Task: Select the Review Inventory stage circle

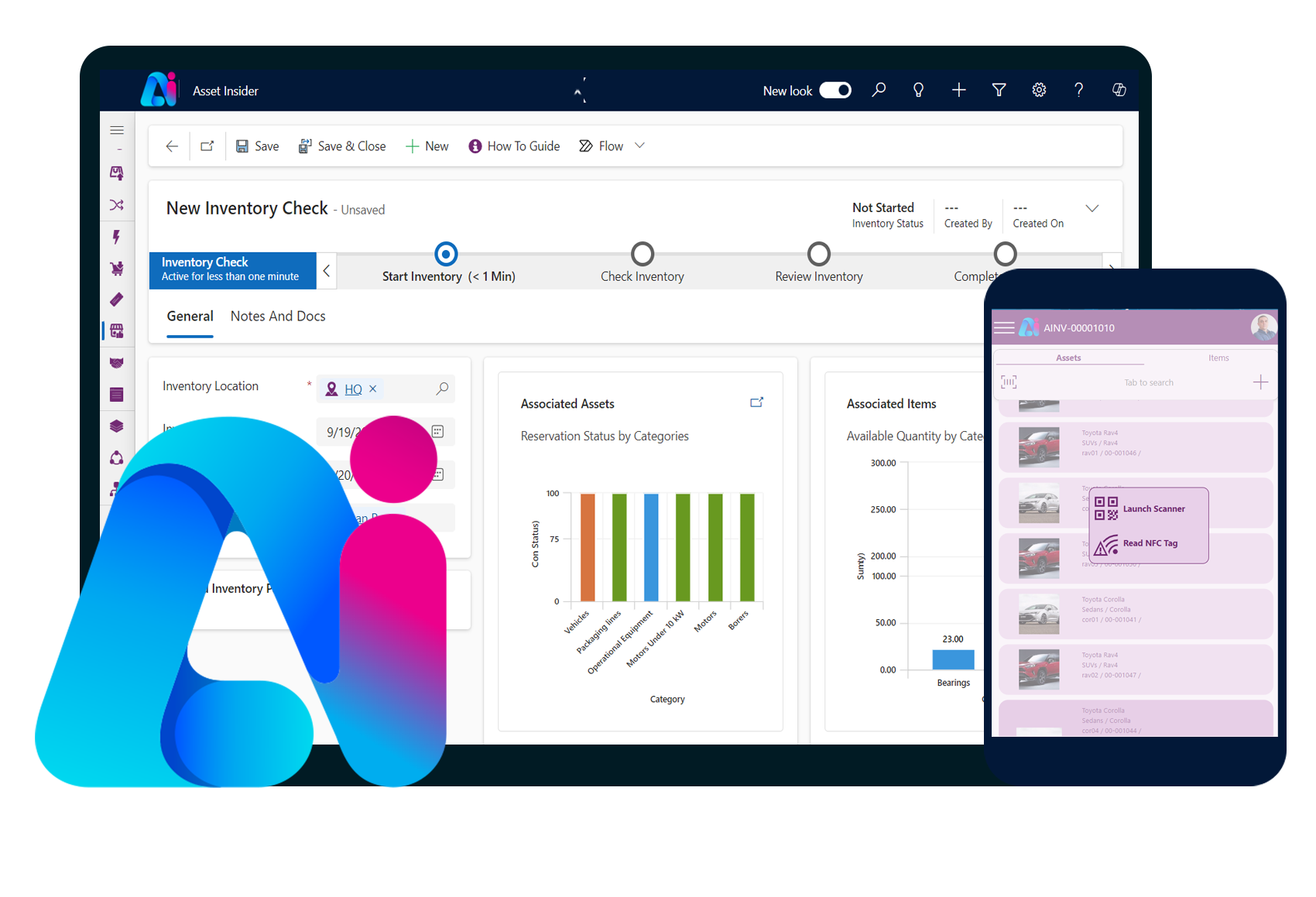Action: [x=819, y=254]
